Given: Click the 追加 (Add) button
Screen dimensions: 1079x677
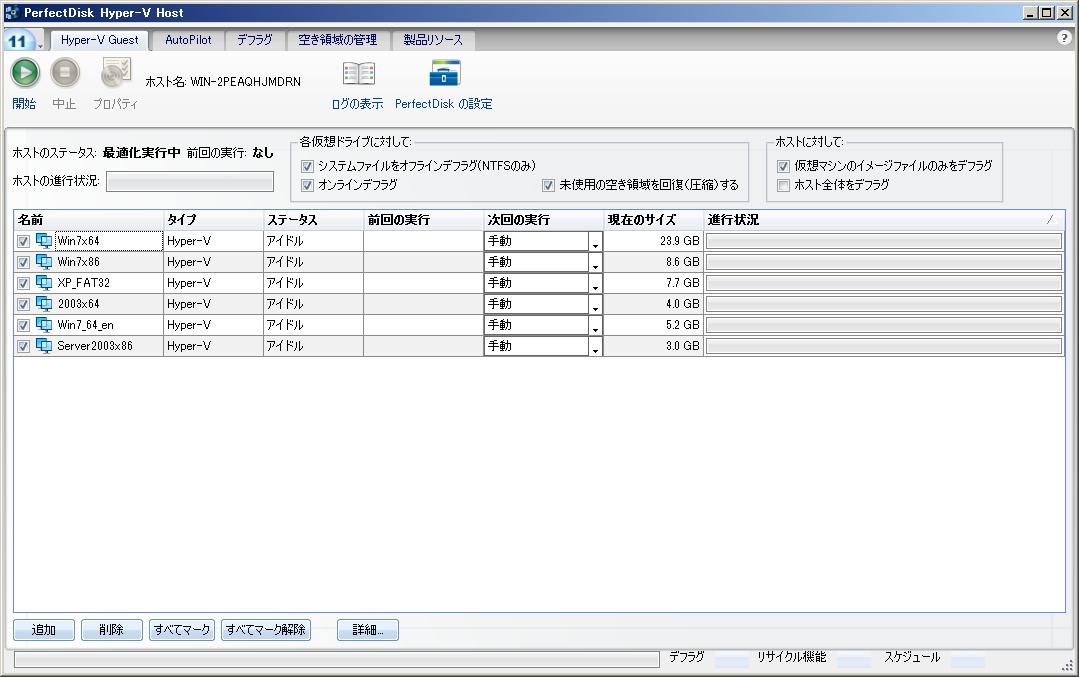Looking at the screenshot, I should (43, 630).
